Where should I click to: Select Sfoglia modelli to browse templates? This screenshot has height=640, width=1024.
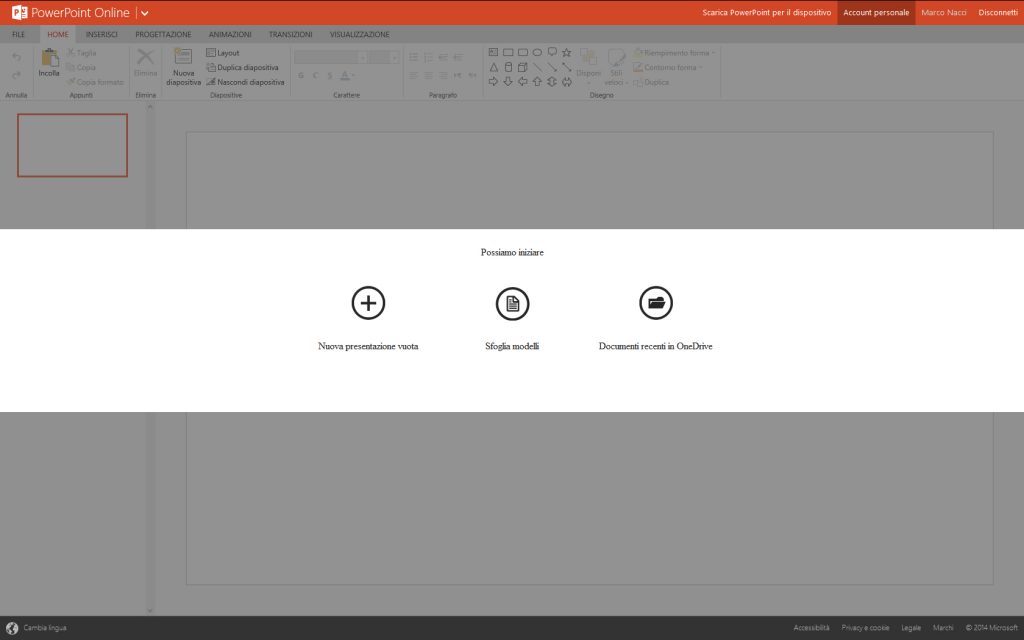pos(512,302)
